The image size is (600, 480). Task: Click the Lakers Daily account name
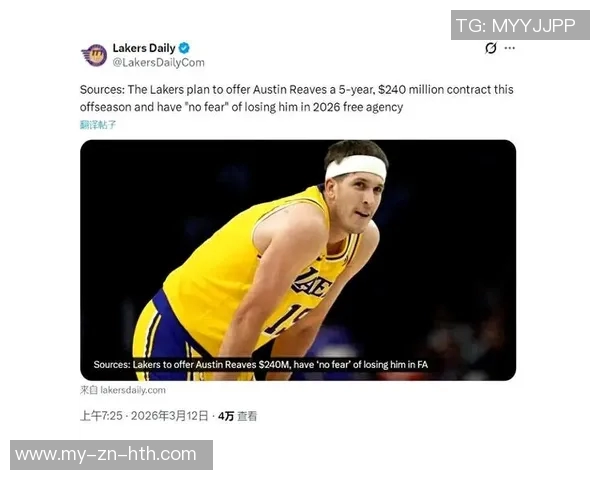pos(144,48)
